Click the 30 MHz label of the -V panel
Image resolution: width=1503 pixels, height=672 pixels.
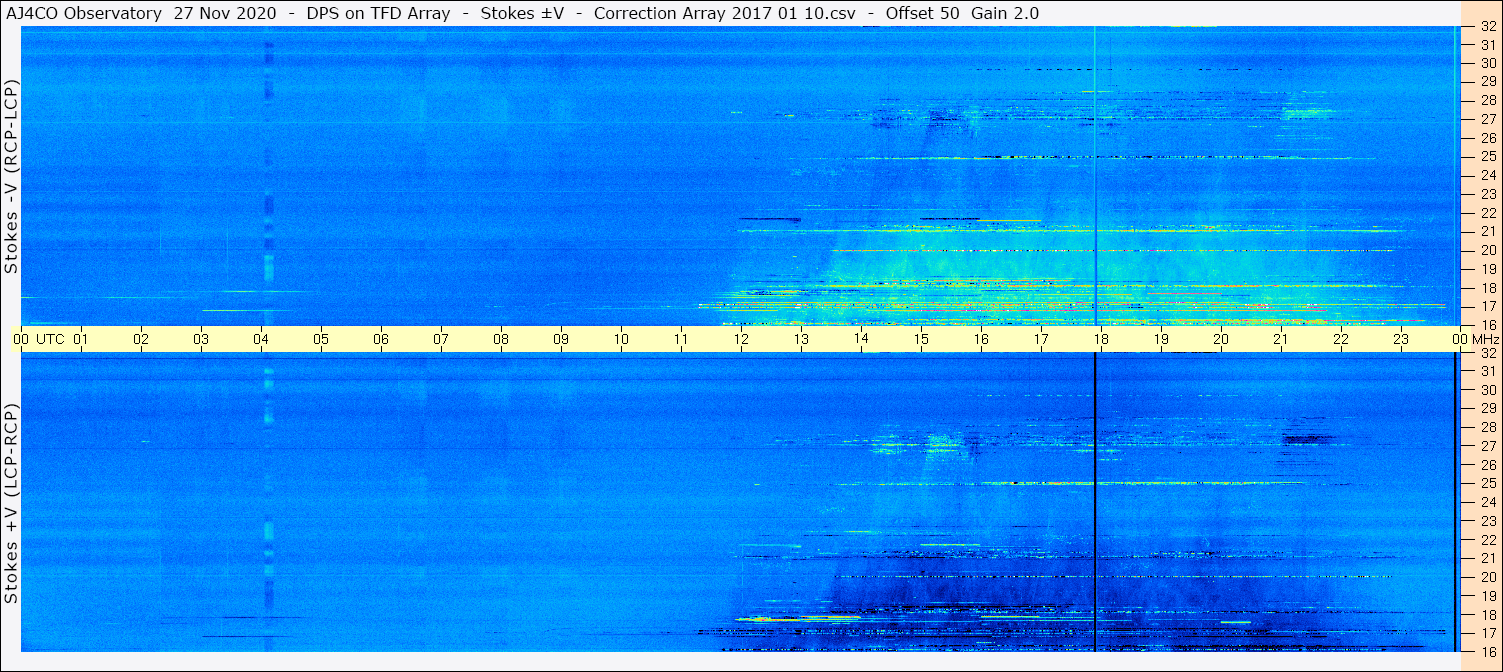click(x=1487, y=63)
